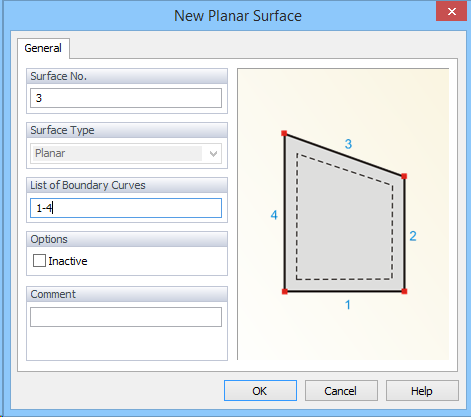Confirm with the OK button
This screenshot has width=471, height=417.
coord(260,391)
